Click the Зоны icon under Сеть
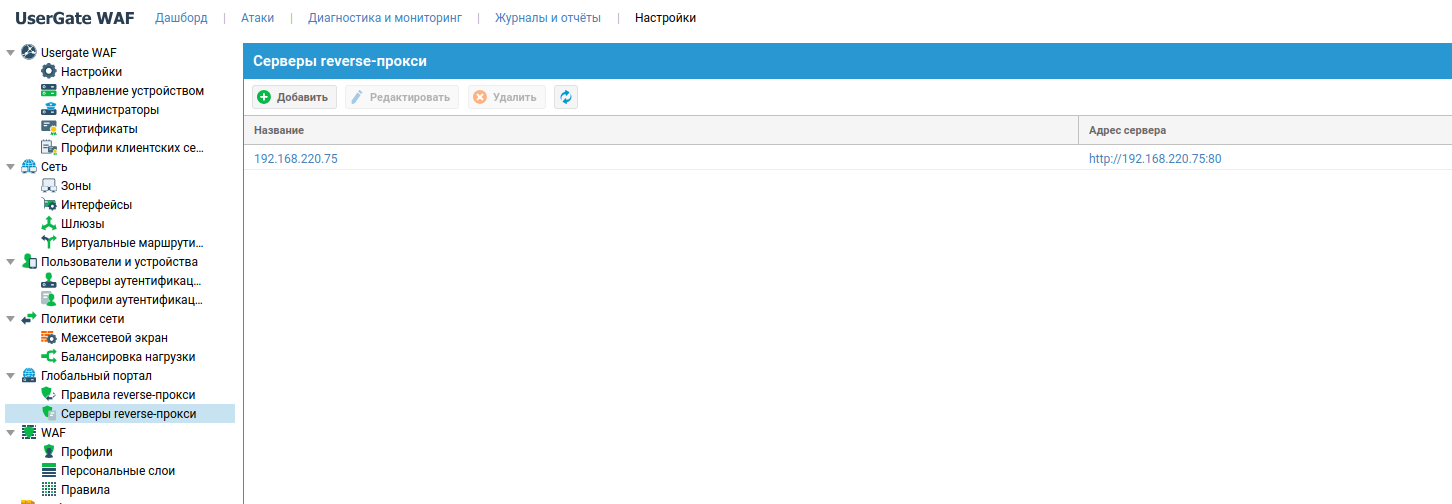Viewport: 1452px width, 504px height. [x=48, y=186]
